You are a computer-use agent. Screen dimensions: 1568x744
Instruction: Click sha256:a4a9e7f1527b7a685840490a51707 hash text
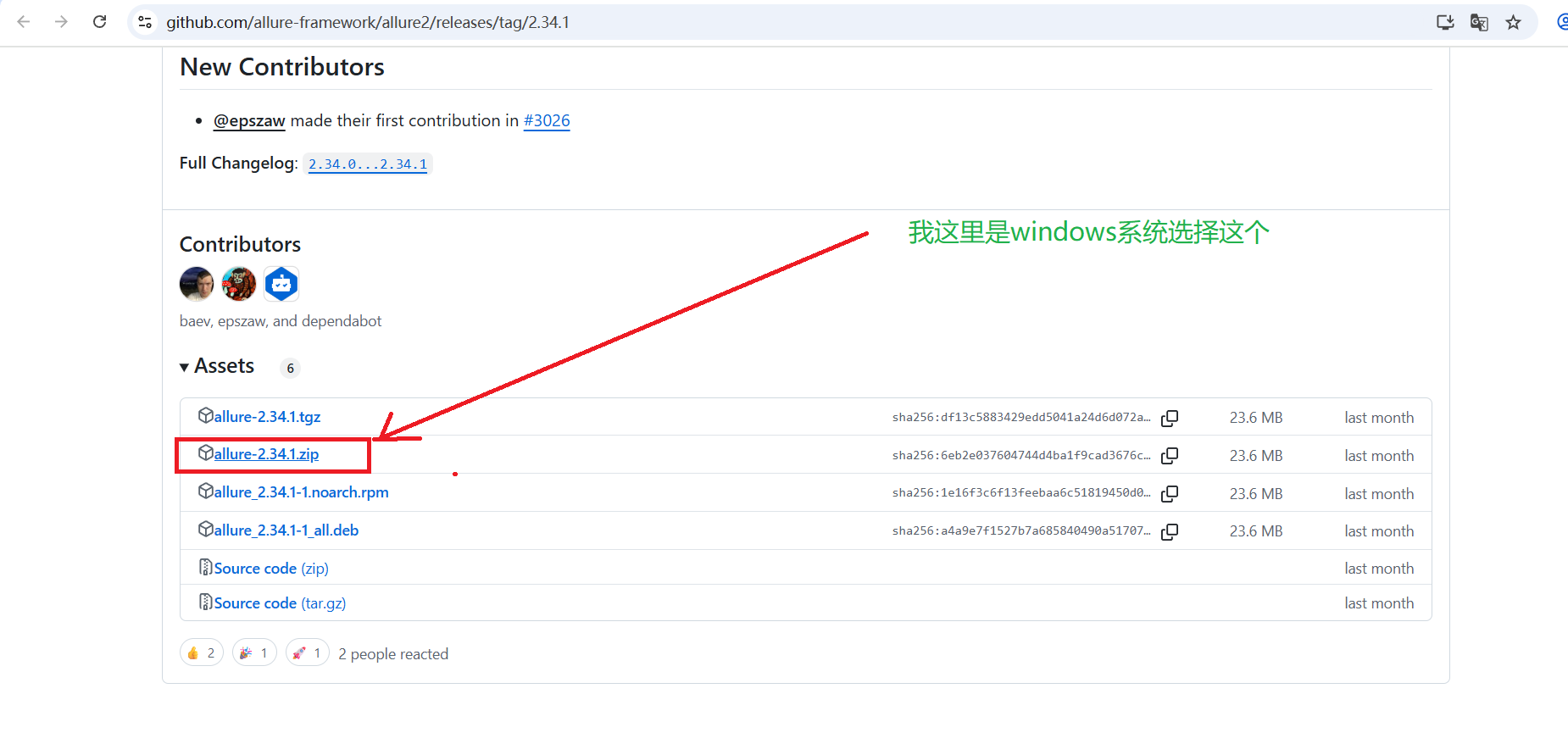coord(1021,531)
